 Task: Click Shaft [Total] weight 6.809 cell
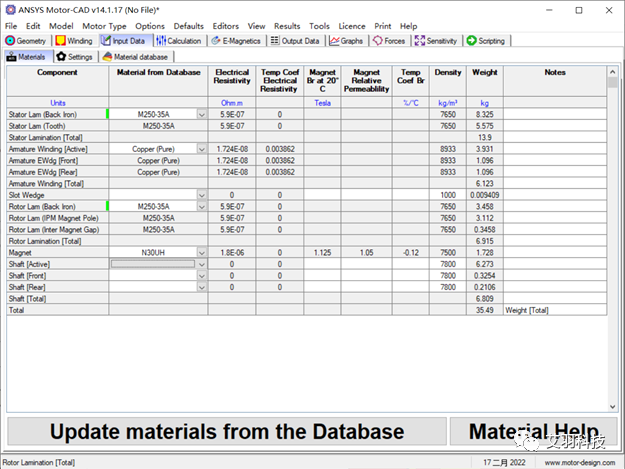click(485, 299)
